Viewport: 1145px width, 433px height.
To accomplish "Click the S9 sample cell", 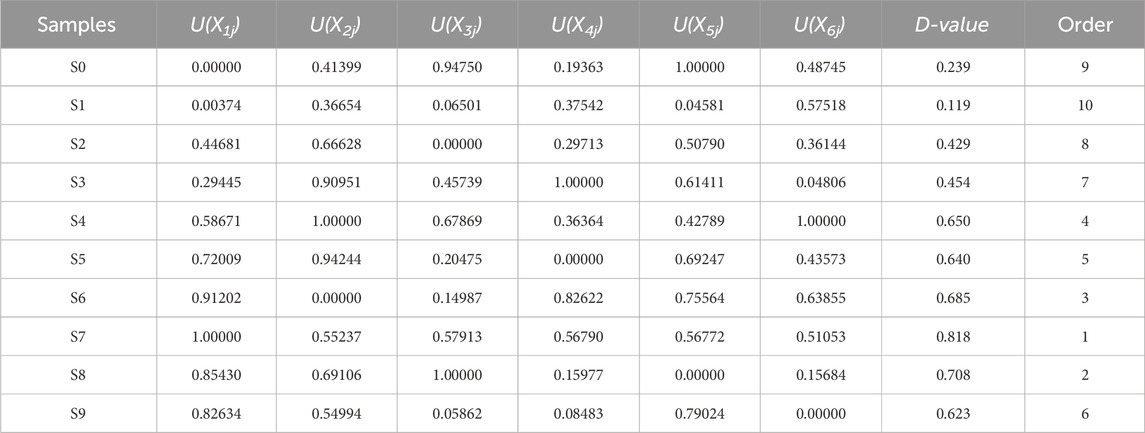I will click(78, 413).
